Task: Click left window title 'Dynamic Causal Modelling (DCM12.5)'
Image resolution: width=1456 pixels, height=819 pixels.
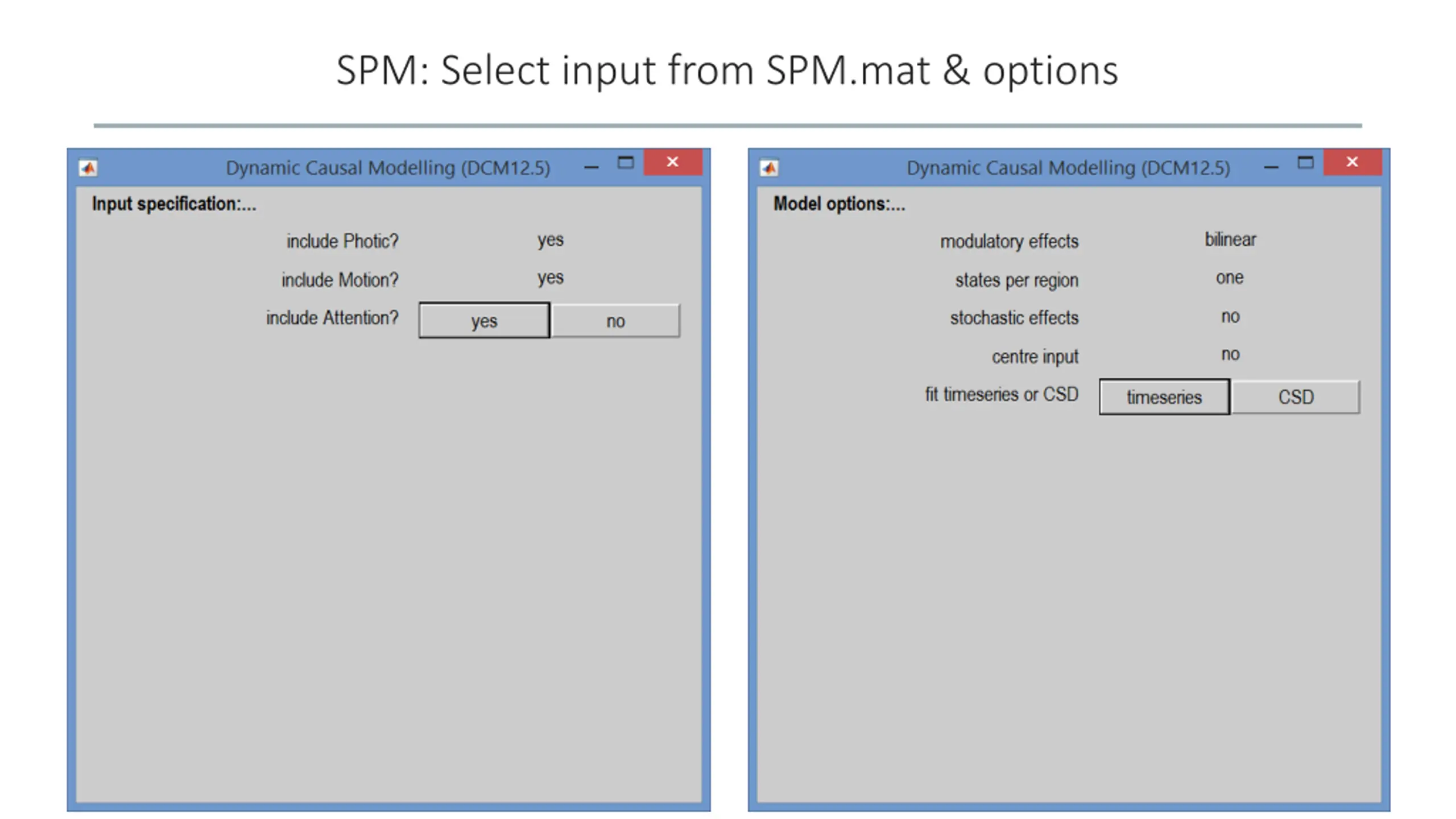Action: tap(388, 168)
